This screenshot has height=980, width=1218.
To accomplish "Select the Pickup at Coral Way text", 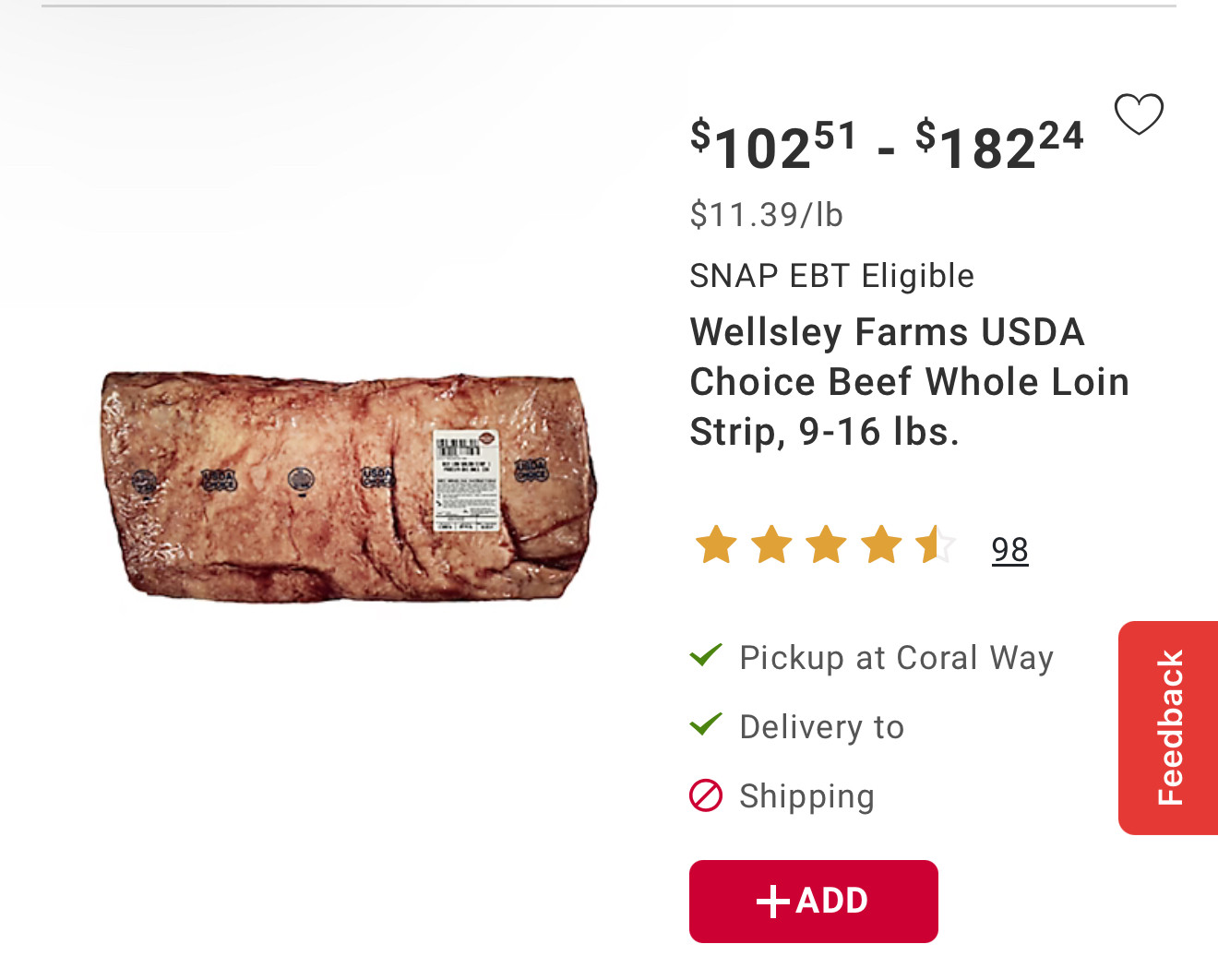I will 896,658.
